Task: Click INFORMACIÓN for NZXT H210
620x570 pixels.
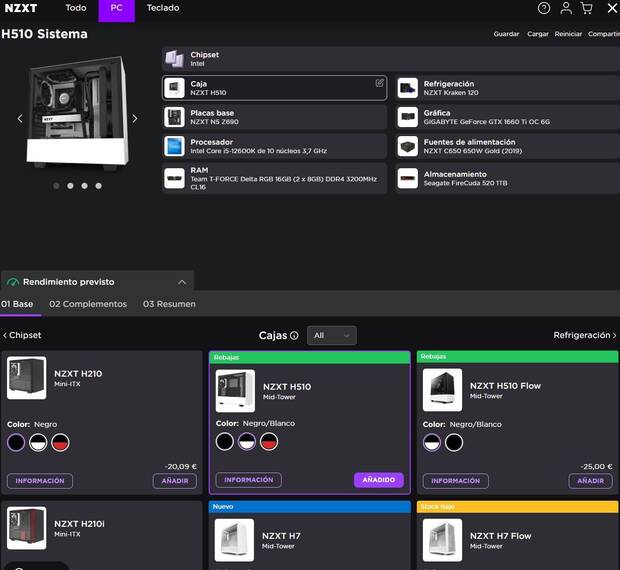Action: [x=40, y=481]
